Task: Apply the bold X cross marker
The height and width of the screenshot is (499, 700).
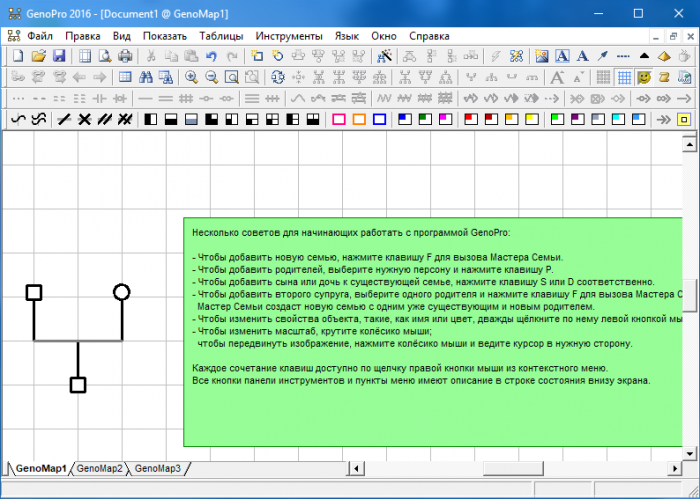Action: coord(84,119)
